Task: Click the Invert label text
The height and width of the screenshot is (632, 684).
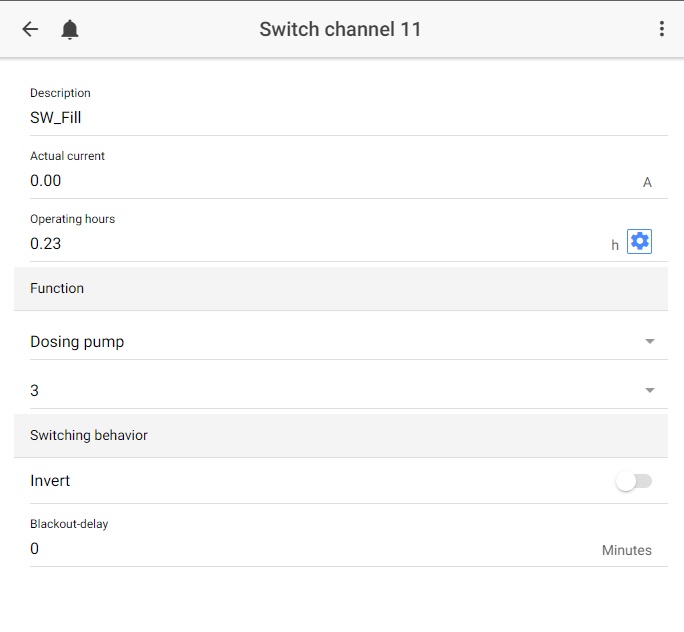Action: [50, 481]
